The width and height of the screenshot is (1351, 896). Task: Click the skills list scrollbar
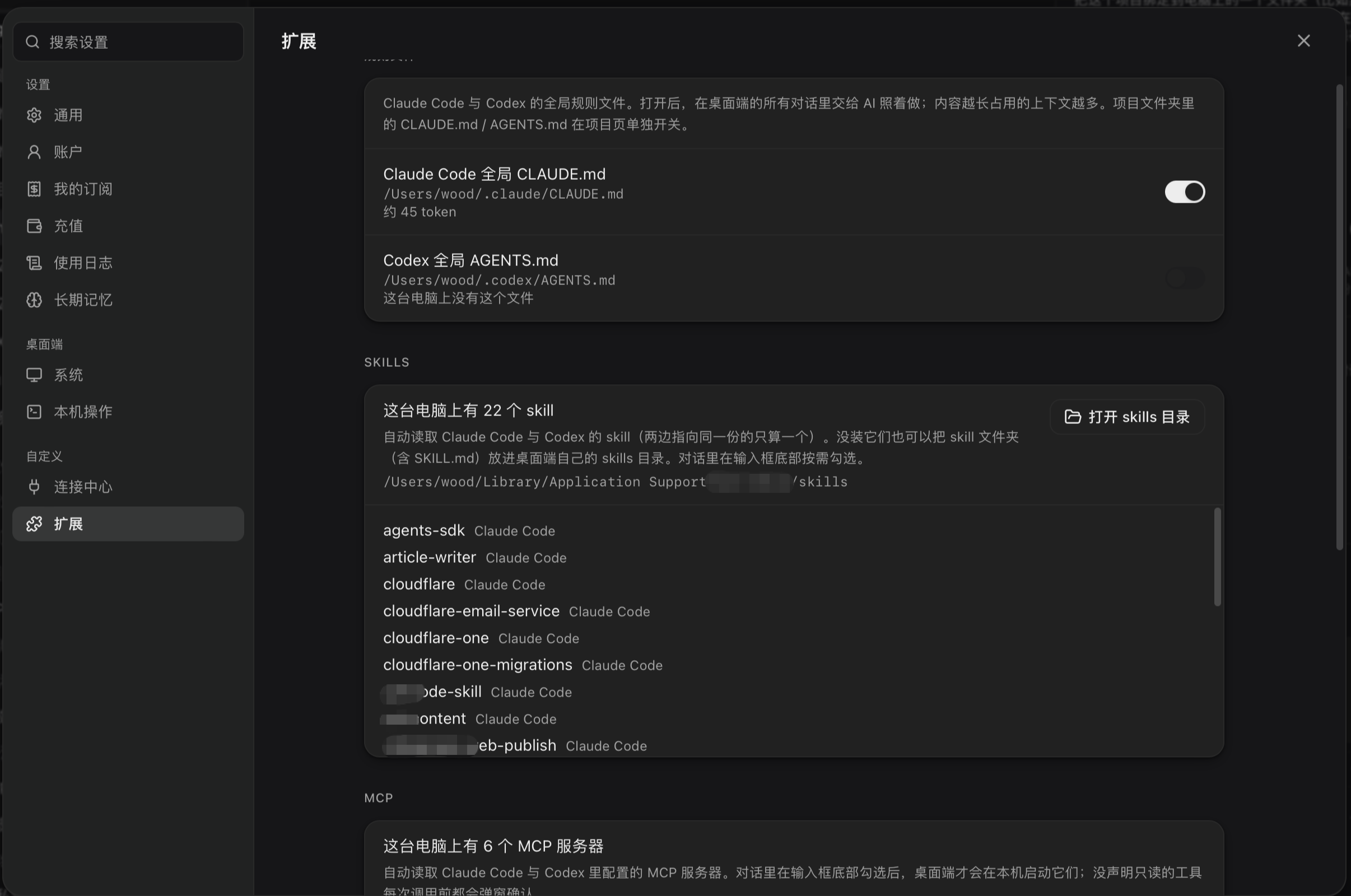point(1217,557)
